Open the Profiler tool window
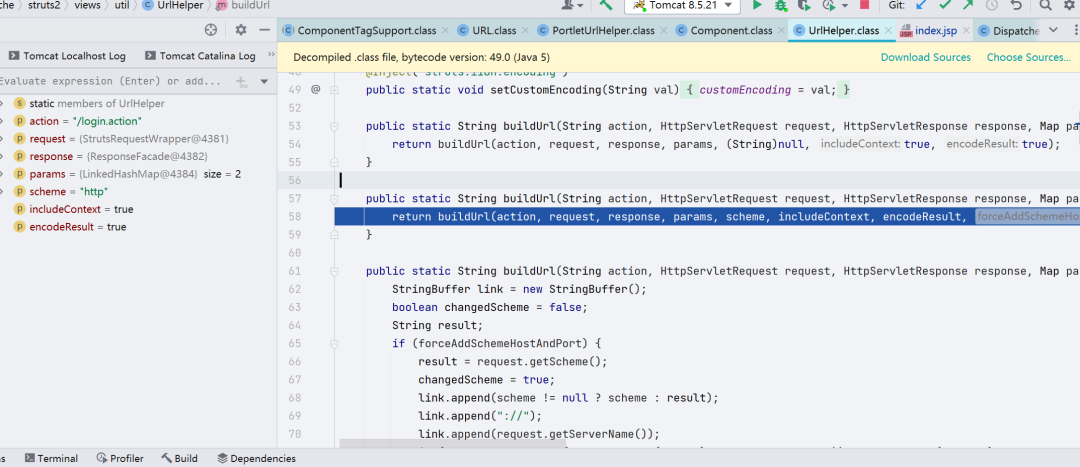Image resolution: width=1080 pixels, height=467 pixels. [120, 458]
